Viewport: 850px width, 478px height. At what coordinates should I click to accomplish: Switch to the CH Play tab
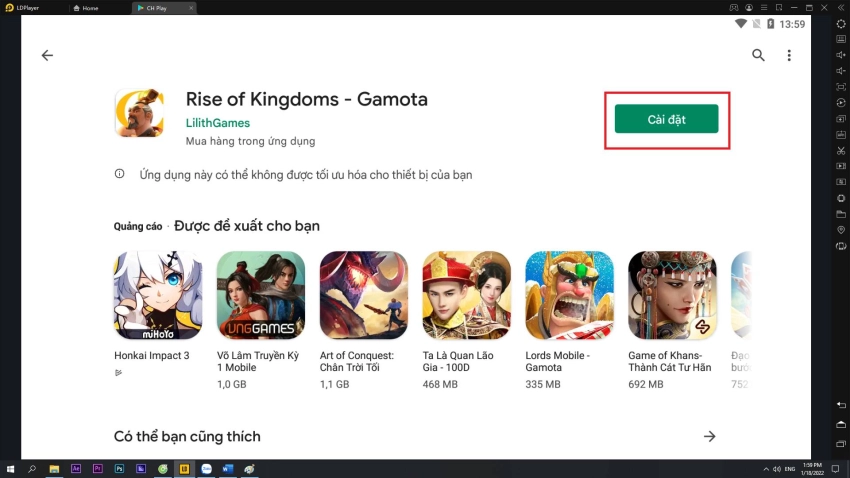(x=156, y=8)
